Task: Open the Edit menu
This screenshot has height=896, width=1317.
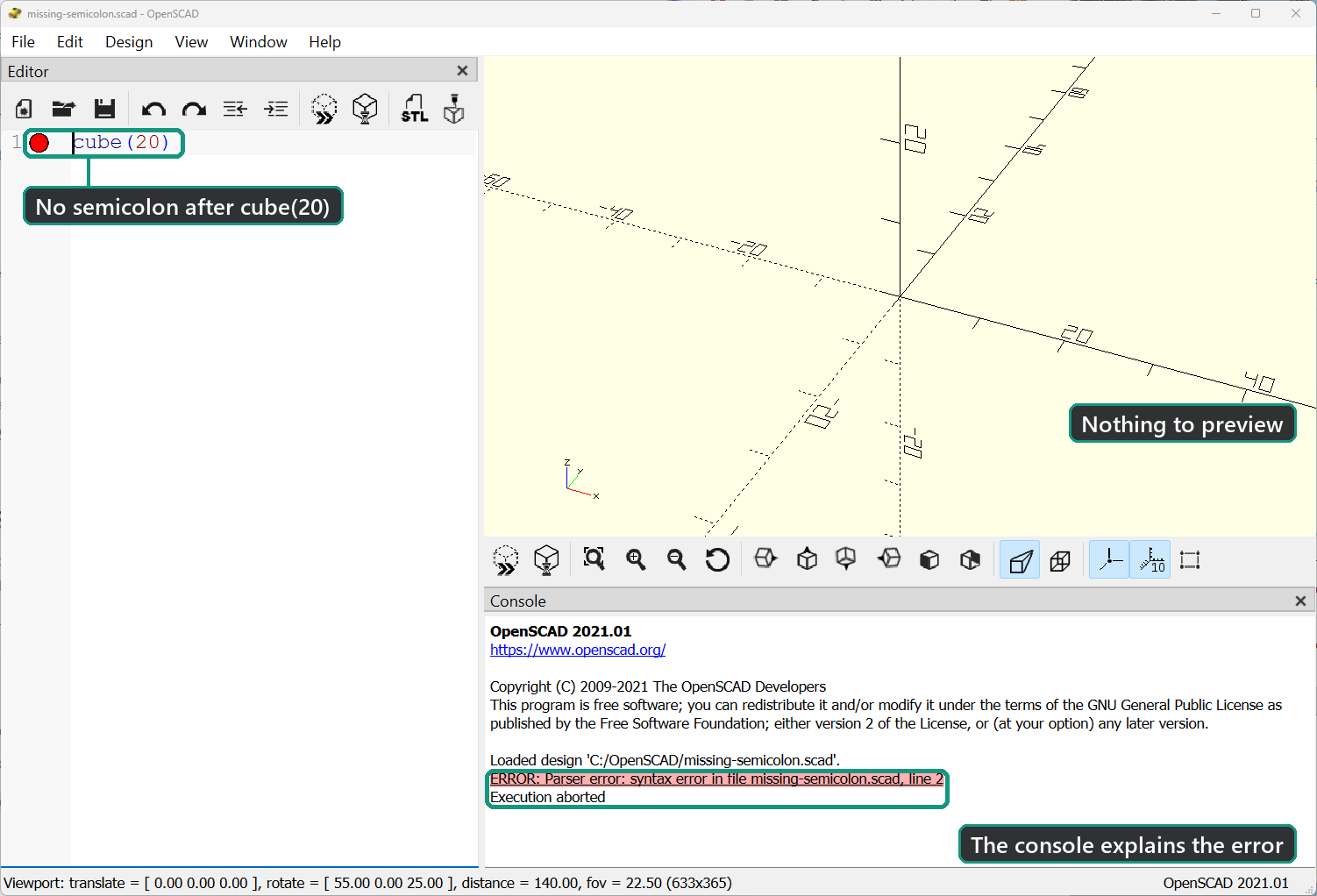Action: click(70, 42)
